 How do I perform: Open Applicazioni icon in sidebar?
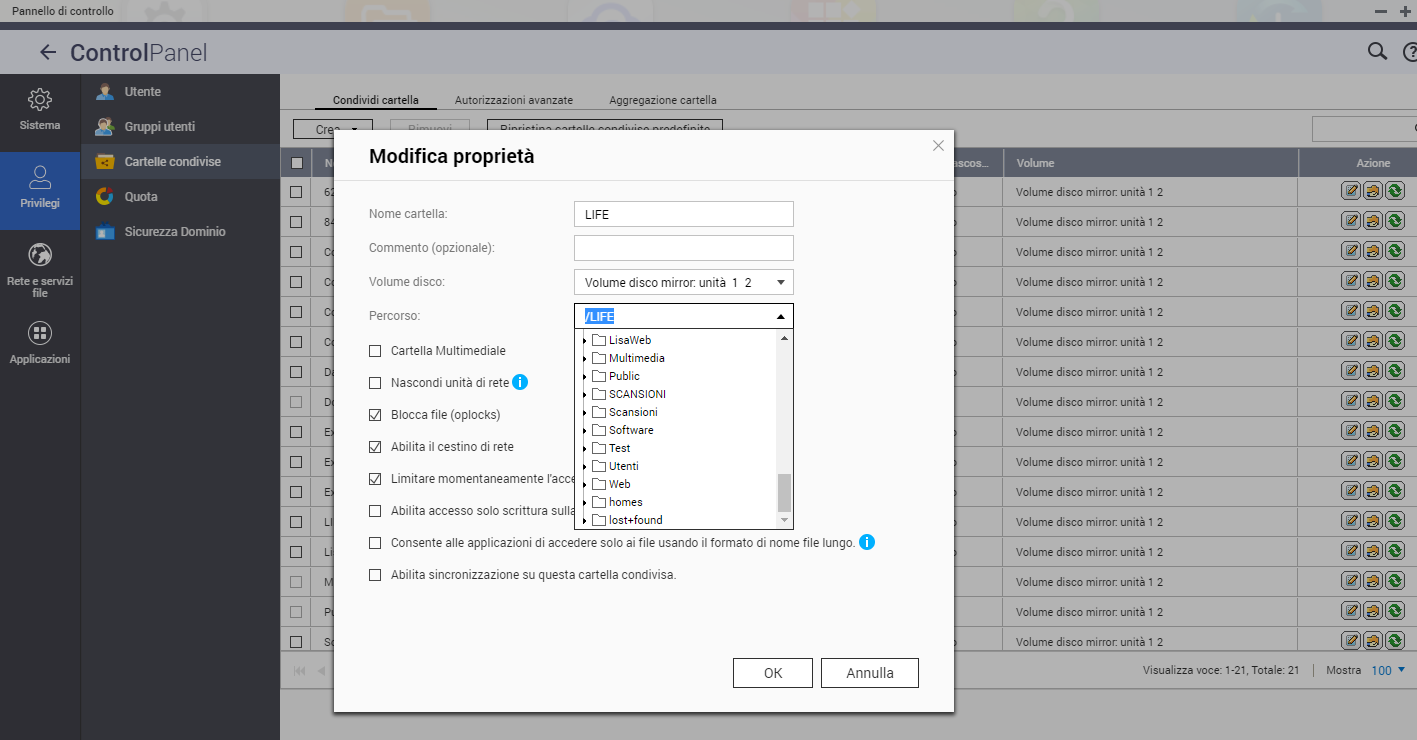coord(40,333)
